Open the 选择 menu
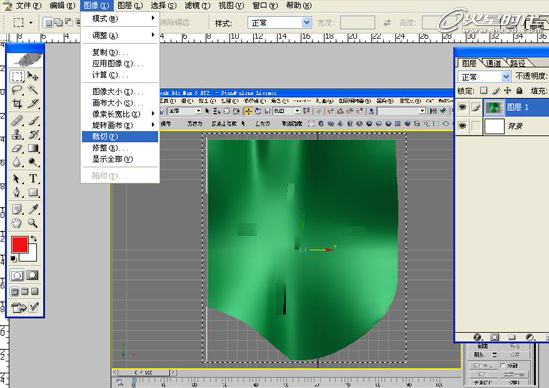The image size is (549, 388). click(x=164, y=6)
